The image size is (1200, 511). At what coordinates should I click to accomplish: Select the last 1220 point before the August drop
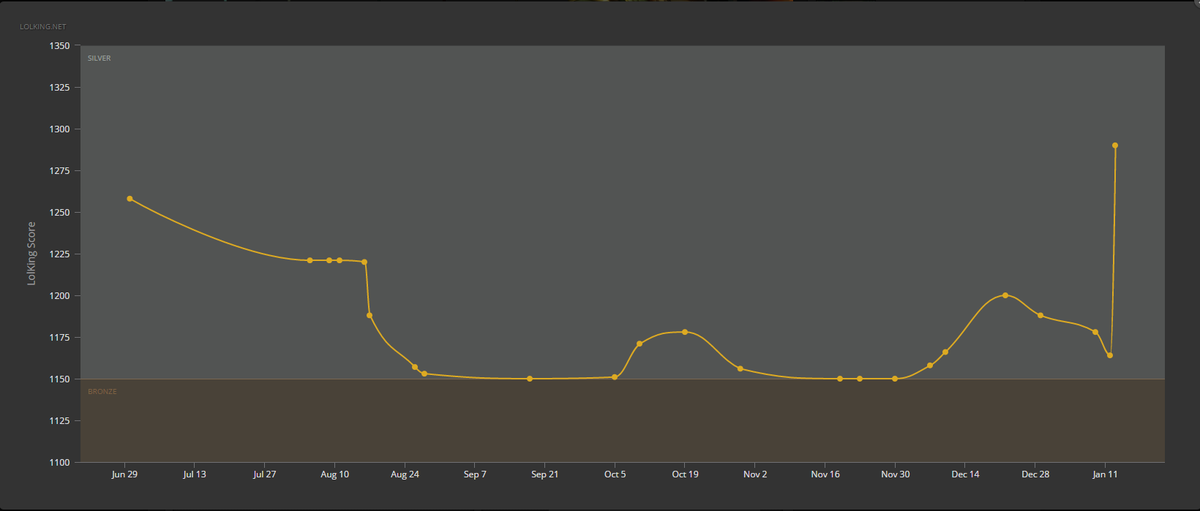click(365, 262)
